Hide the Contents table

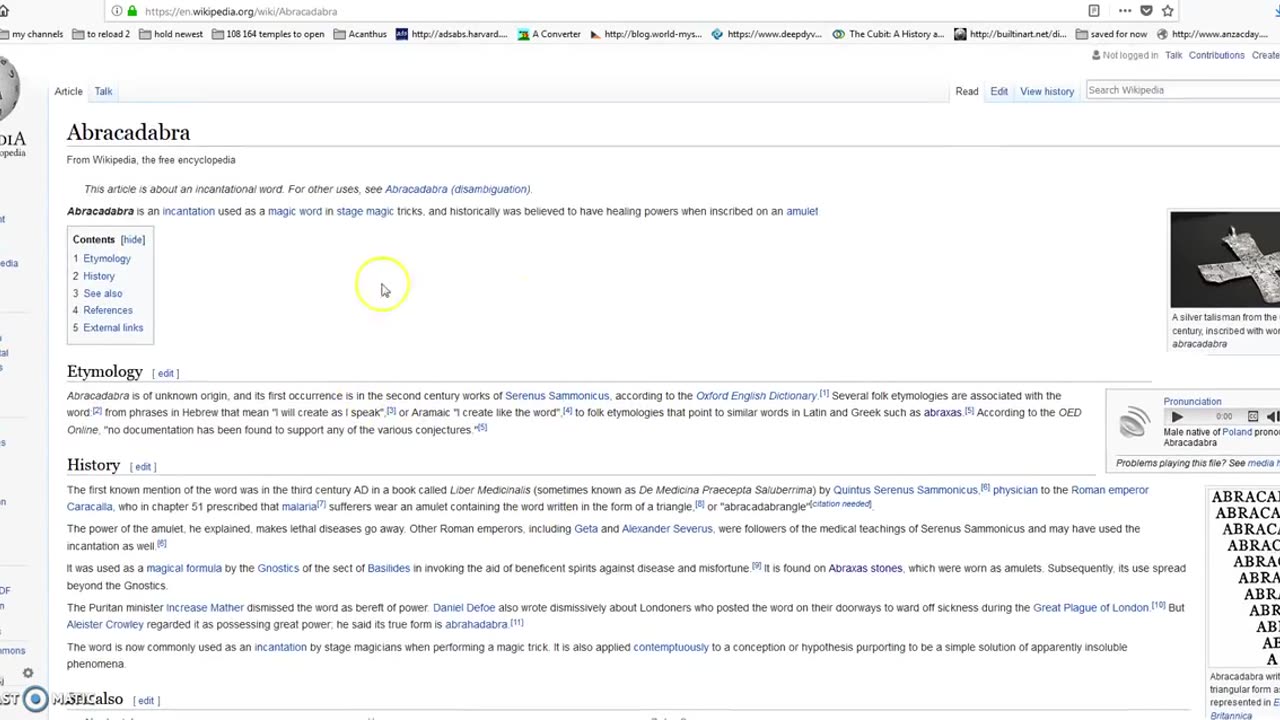point(133,239)
